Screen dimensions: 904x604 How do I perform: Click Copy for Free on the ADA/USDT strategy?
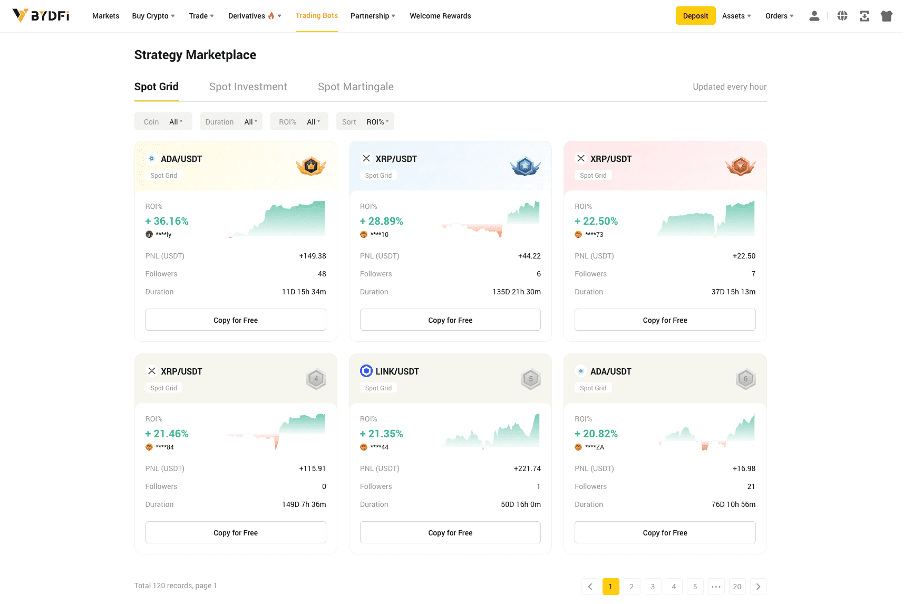[236, 319]
